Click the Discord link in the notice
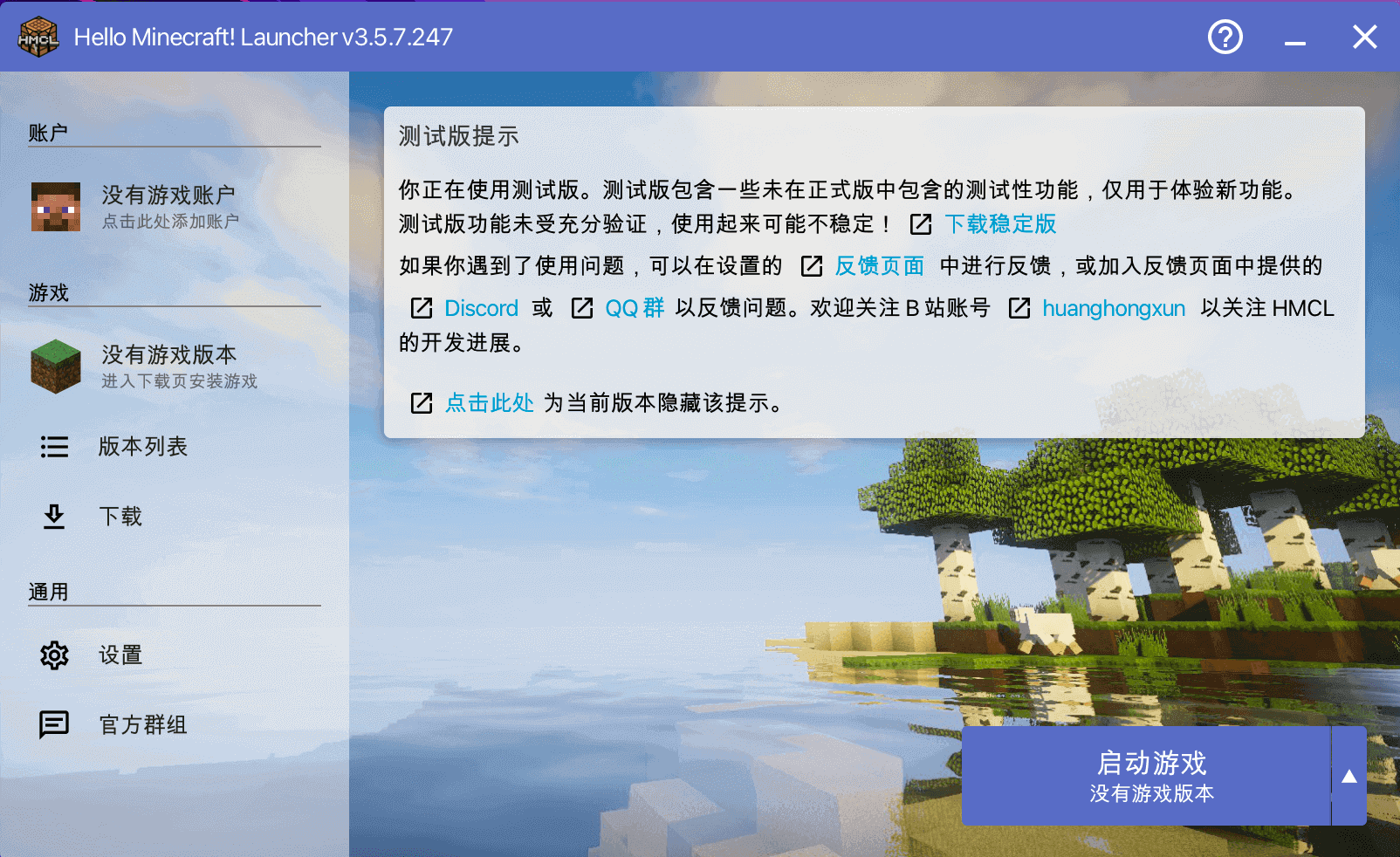The image size is (1400, 857). [481, 308]
